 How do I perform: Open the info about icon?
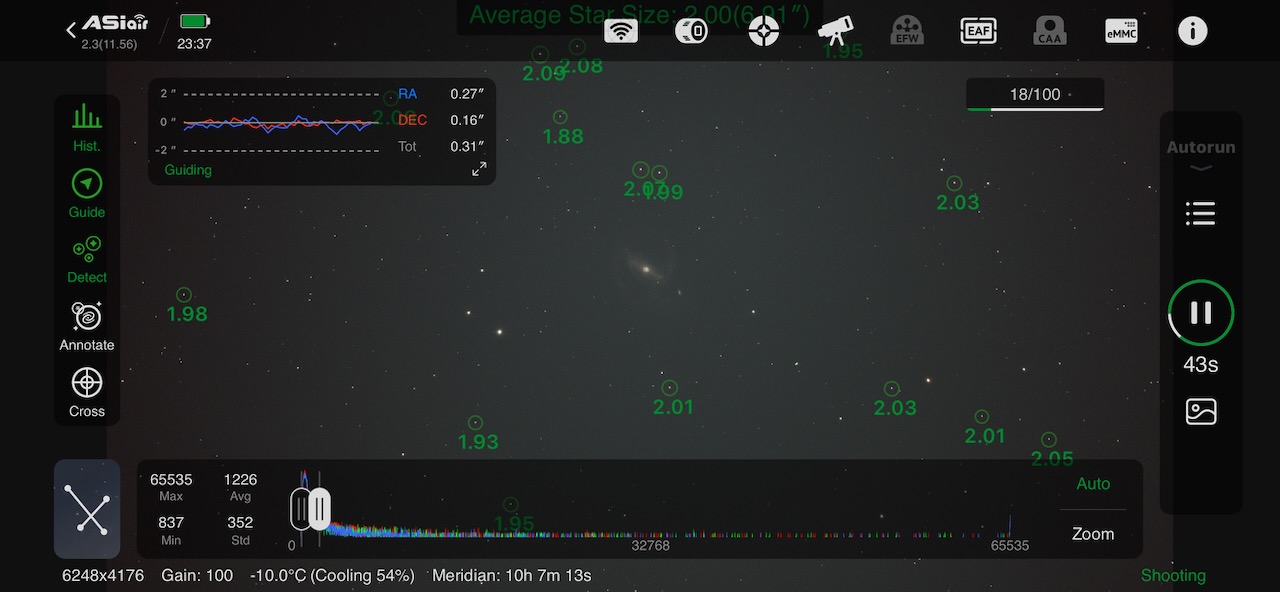tap(1192, 31)
